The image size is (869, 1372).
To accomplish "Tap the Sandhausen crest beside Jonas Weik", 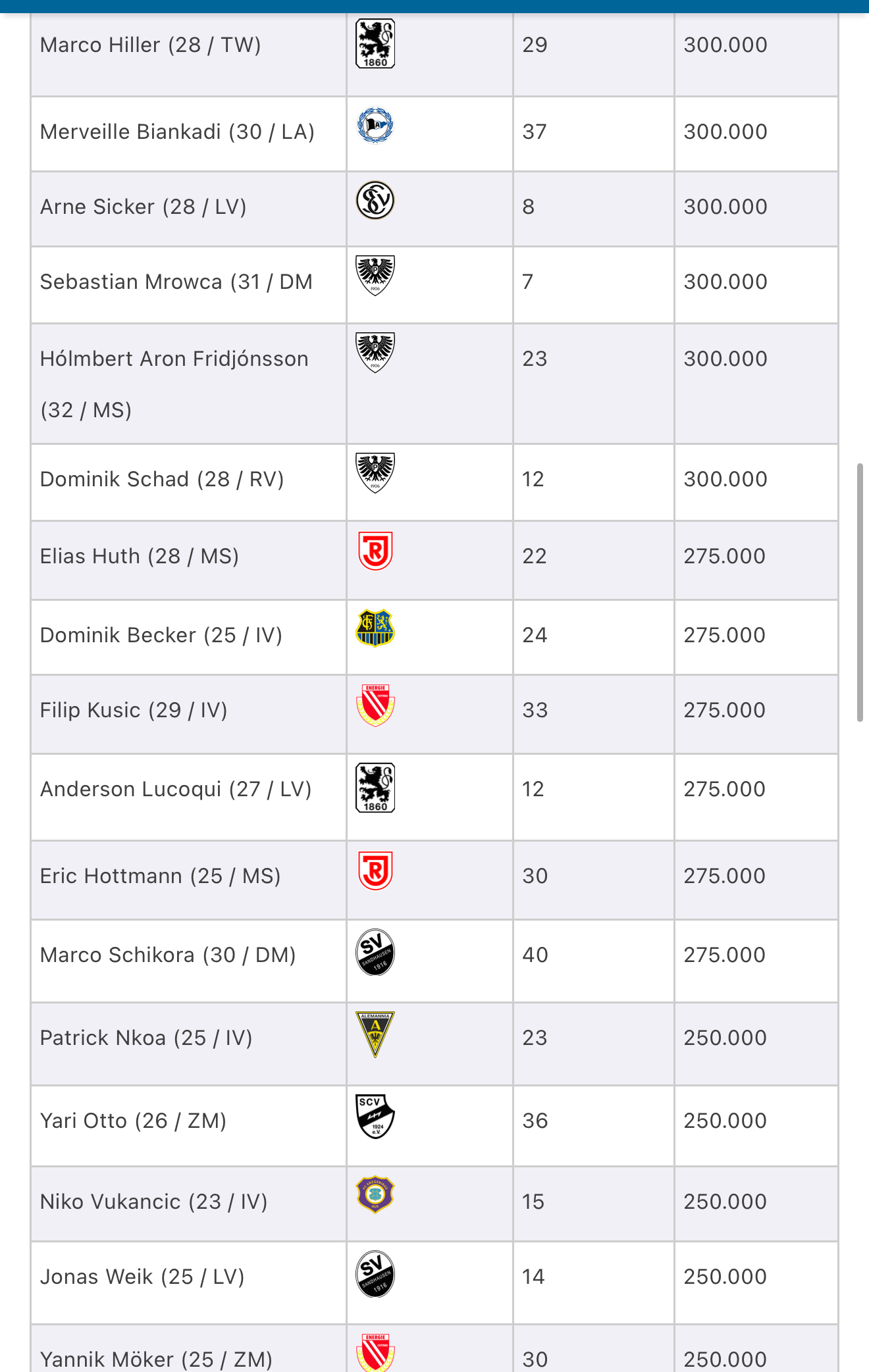I will click(375, 1274).
